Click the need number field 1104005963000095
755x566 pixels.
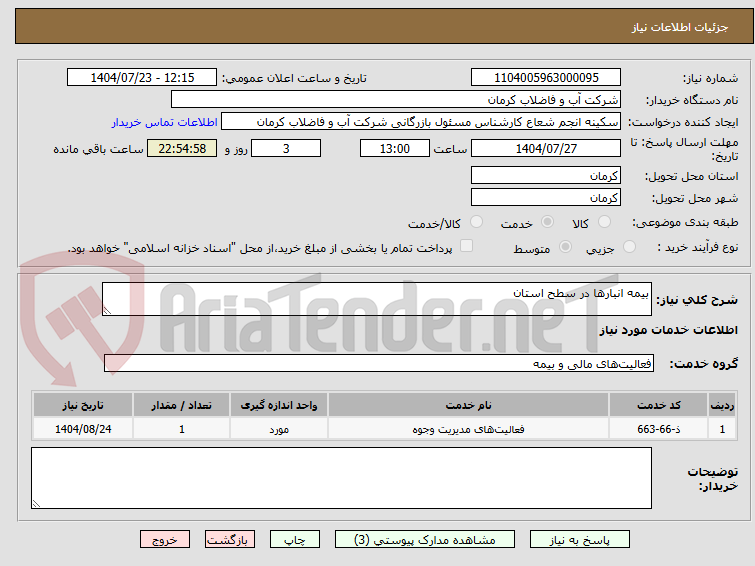coord(546,78)
